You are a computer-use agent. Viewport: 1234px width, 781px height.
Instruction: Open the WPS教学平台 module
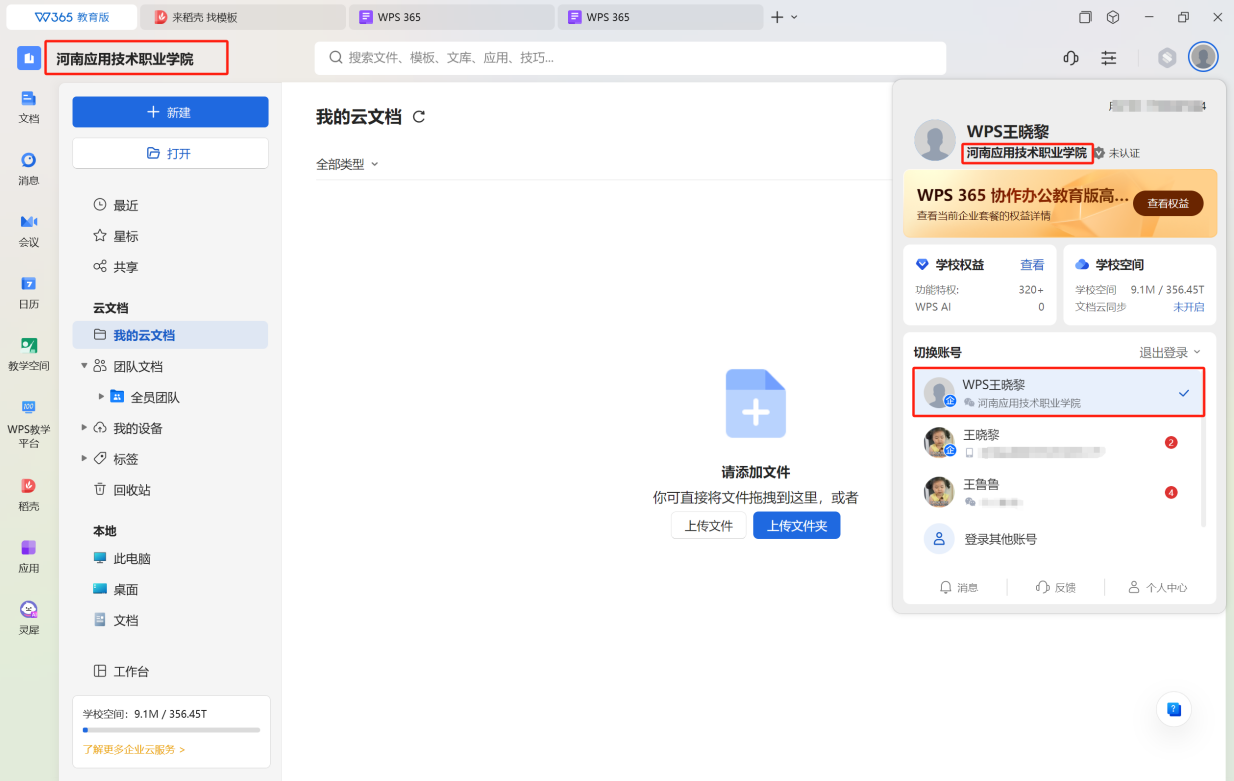(29, 423)
